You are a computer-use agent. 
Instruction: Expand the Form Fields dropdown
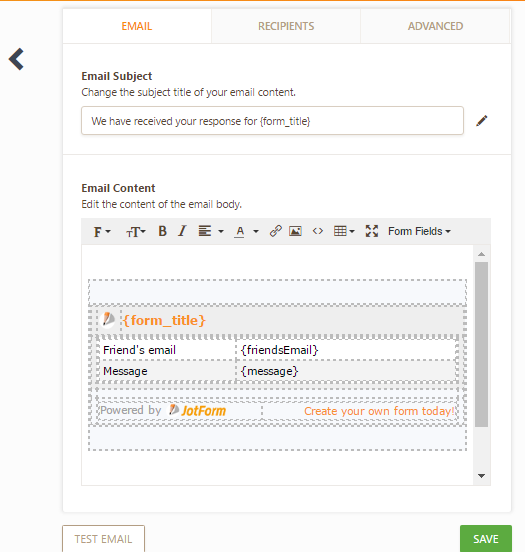coord(419,231)
